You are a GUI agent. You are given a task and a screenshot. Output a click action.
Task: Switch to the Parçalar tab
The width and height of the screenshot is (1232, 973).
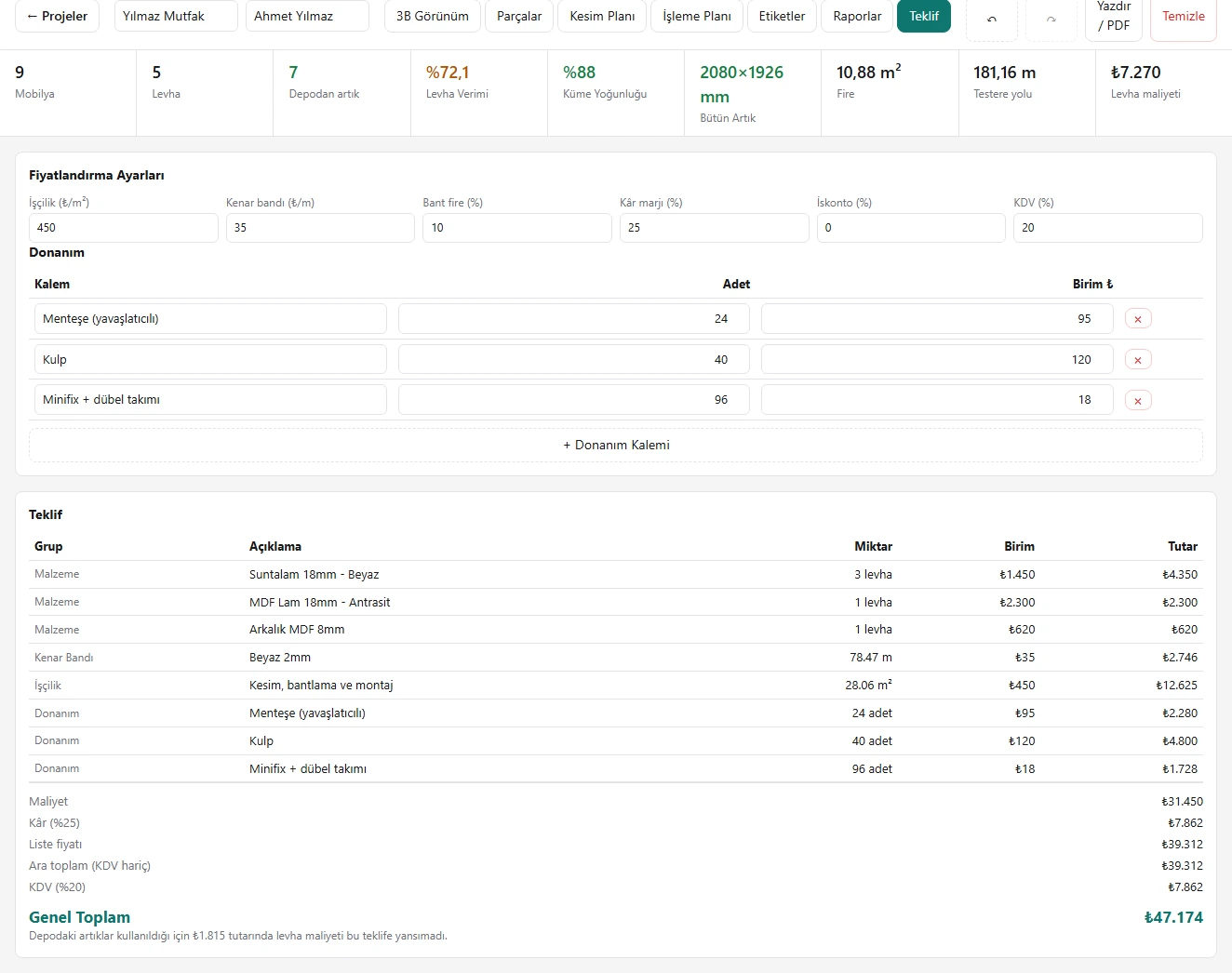(x=519, y=16)
